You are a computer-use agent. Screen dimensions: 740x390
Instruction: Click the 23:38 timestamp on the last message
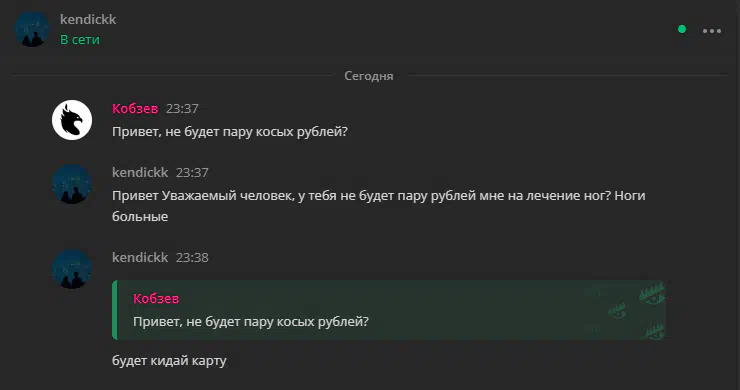[x=192, y=257]
